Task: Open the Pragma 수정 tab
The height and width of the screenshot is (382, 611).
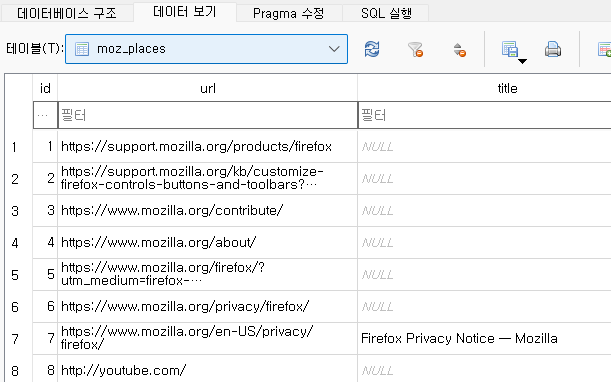Action: [289, 13]
